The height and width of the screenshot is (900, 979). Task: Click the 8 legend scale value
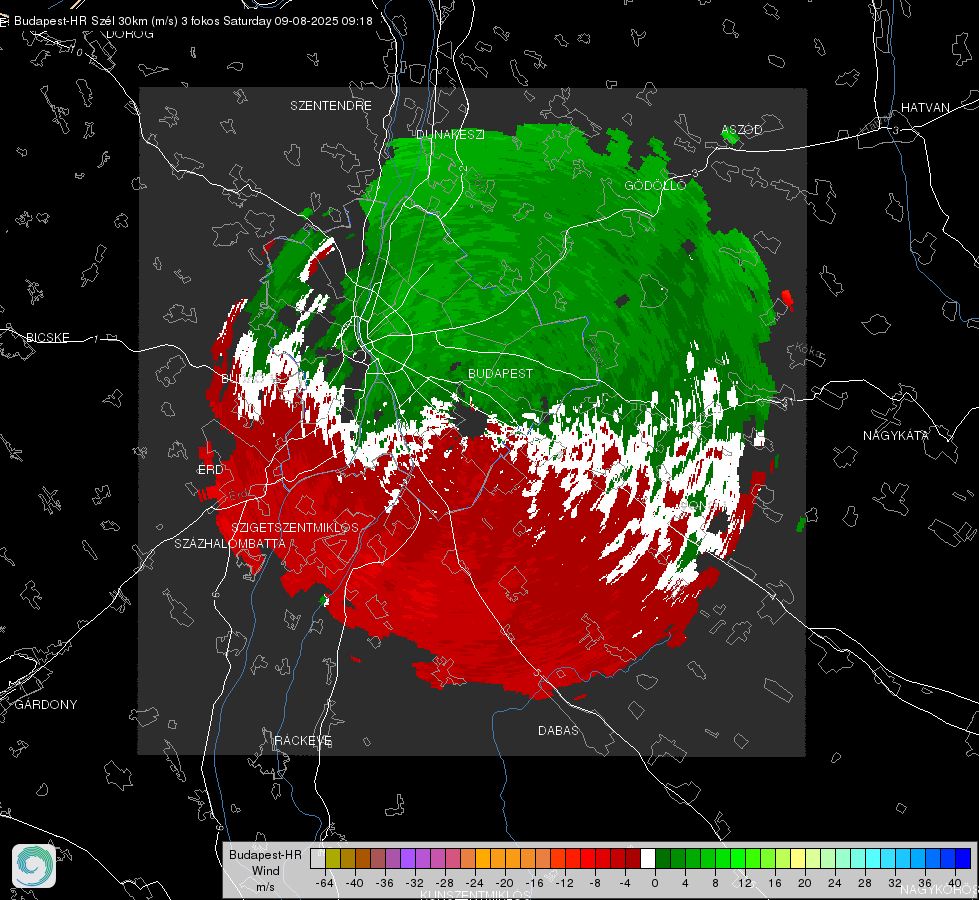[715, 883]
